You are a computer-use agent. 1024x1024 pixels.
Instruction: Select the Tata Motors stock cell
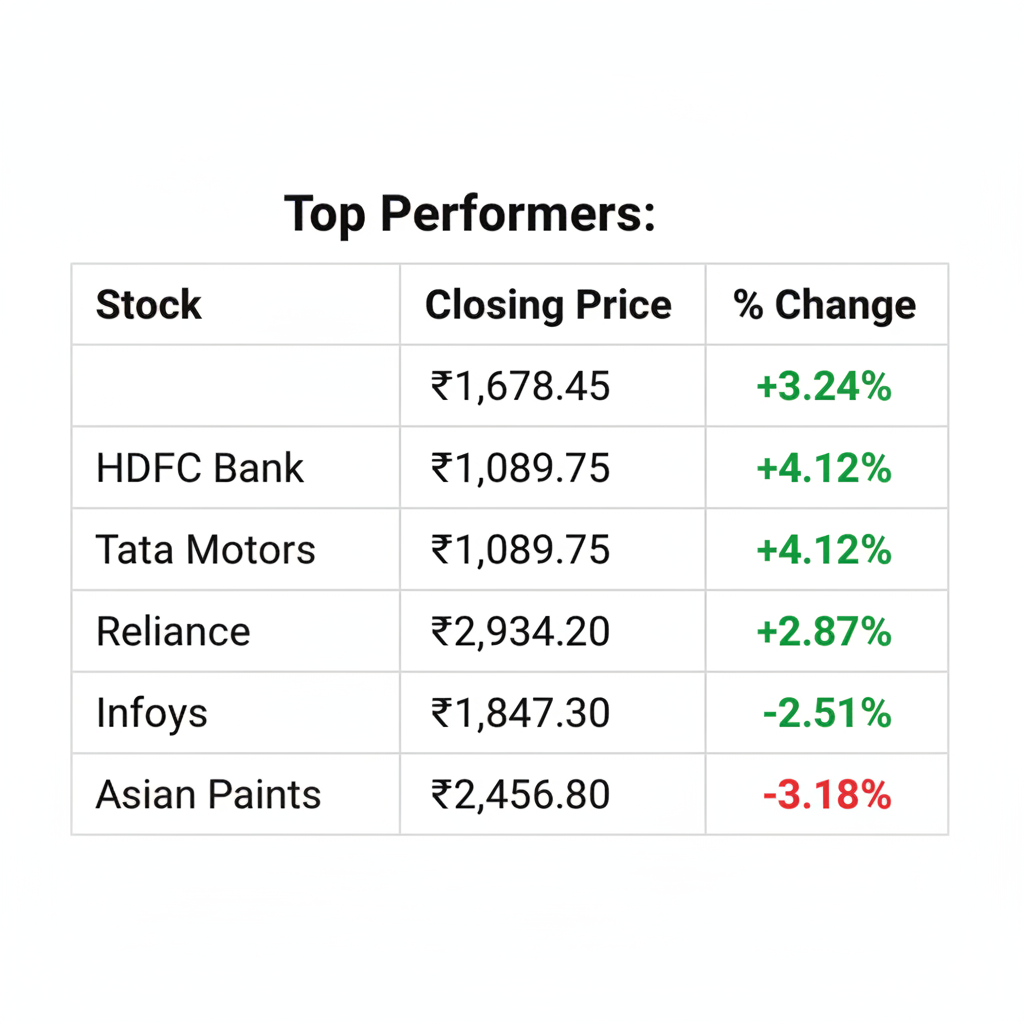tap(205, 550)
